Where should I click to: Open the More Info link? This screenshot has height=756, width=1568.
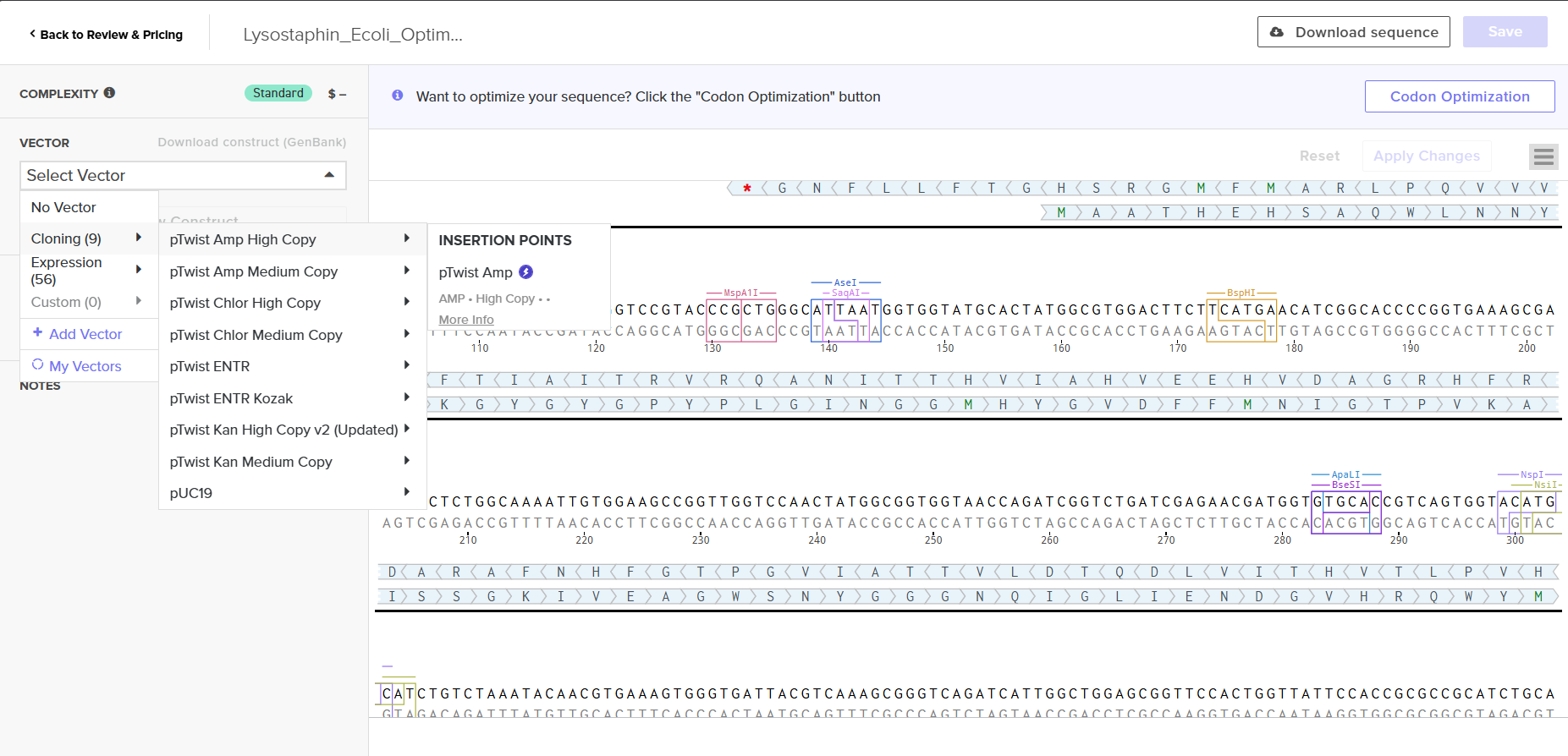tap(466, 320)
